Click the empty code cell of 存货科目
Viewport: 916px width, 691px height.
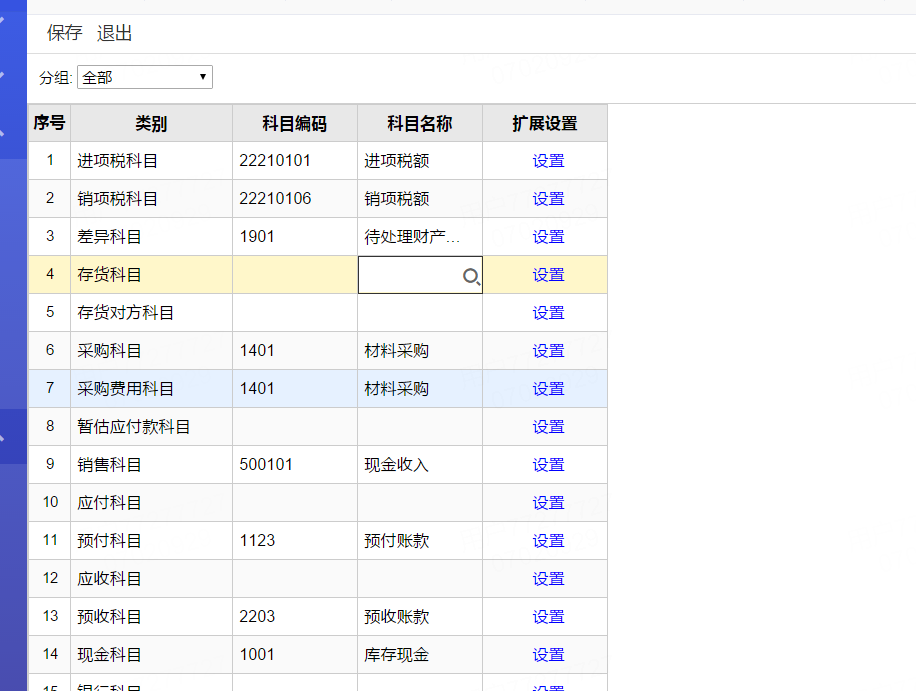tap(295, 275)
